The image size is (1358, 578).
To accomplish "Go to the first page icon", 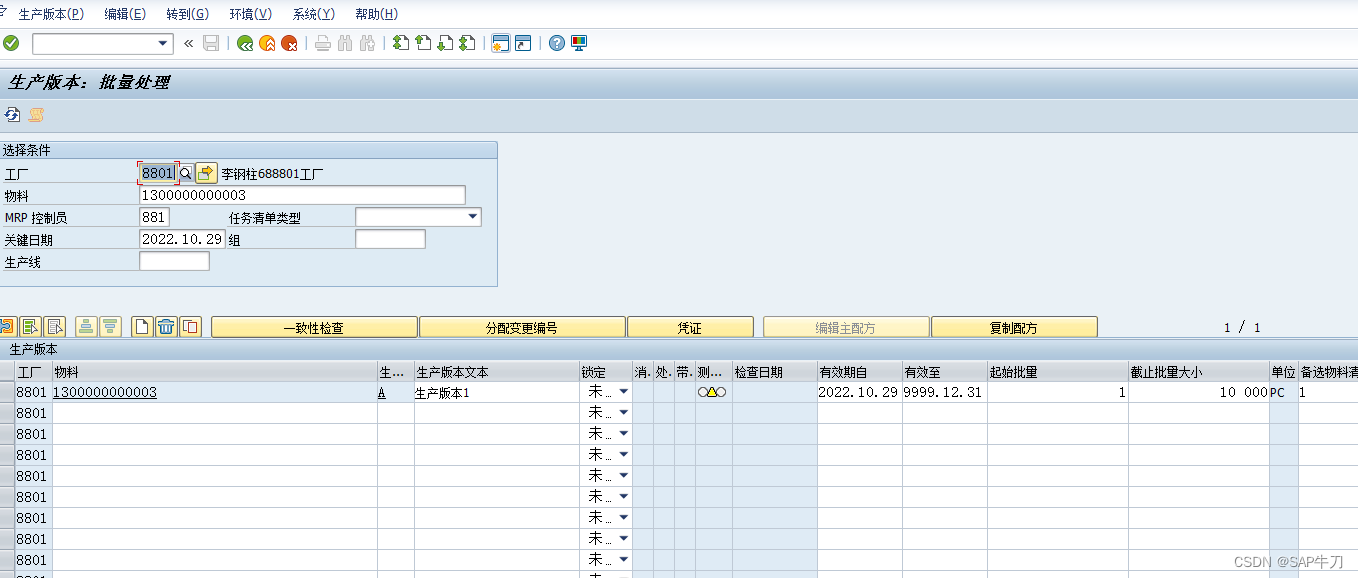I will 401,43.
